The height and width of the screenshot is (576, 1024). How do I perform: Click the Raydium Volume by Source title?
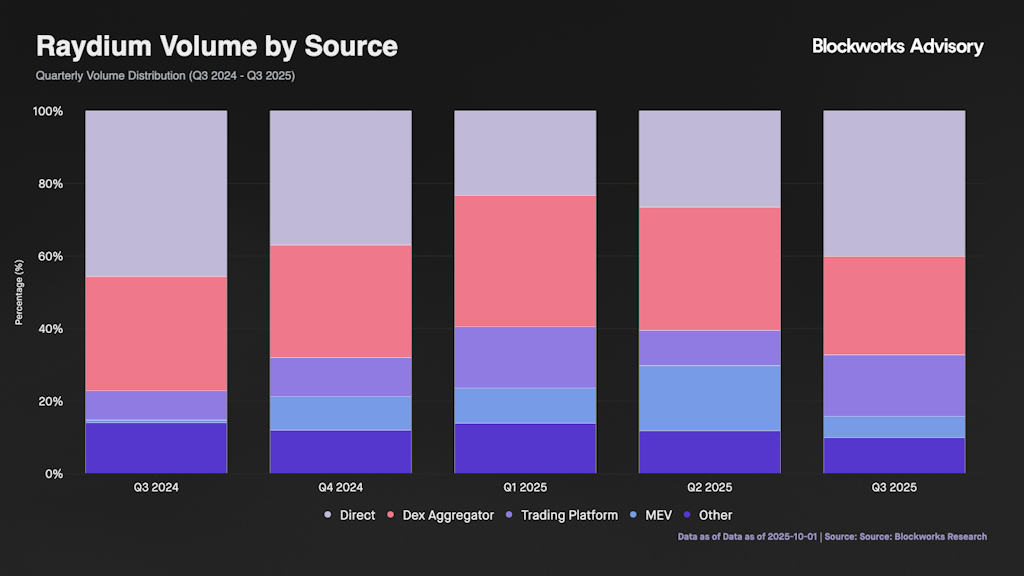[x=216, y=46]
